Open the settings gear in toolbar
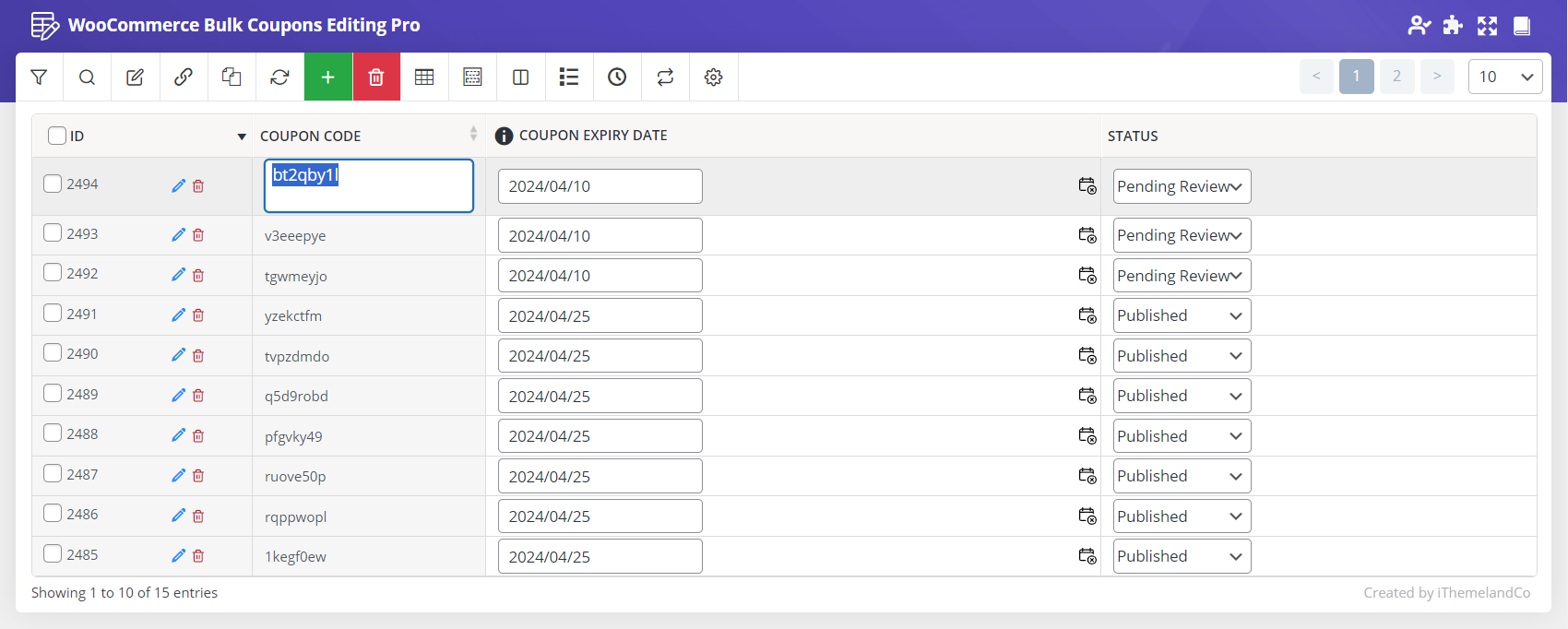Image resolution: width=1568 pixels, height=629 pixels. click(713, 77)
